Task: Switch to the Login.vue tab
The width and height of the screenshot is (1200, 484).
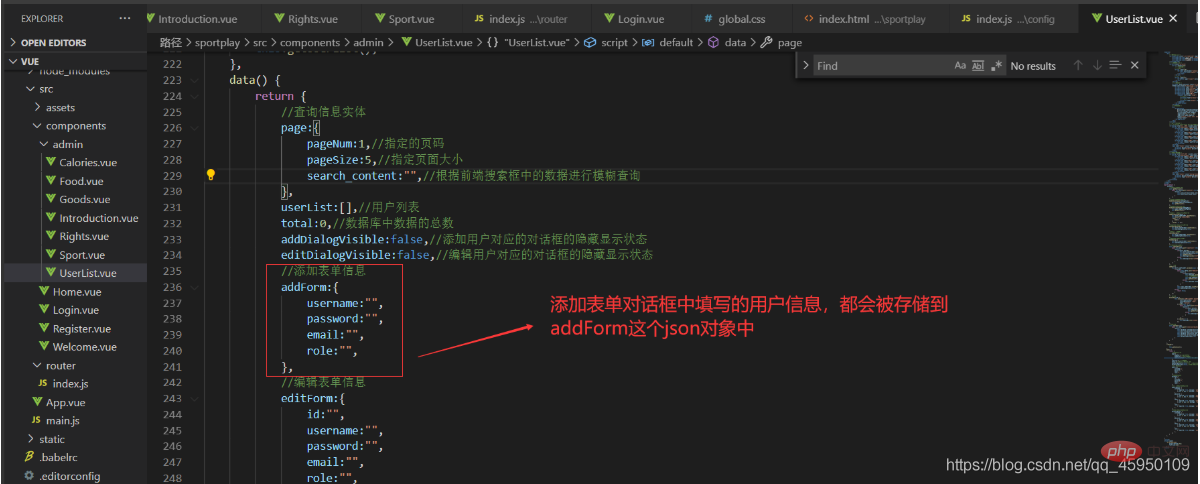Action: pyautogui.click(x=631, y=18)
